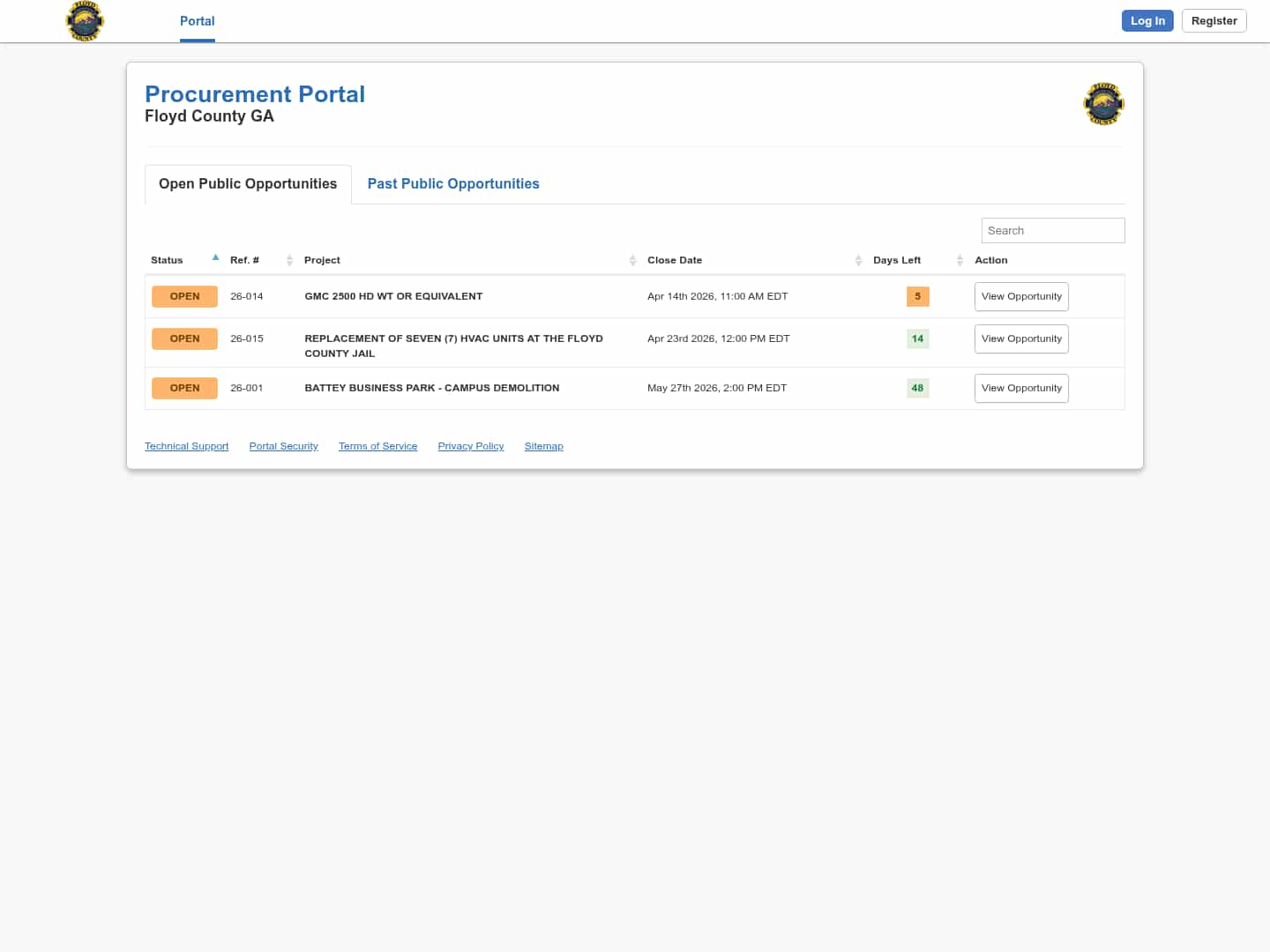The height and width of the screenshot is (952, 1270).
Task: Click the Log In button
Action: [x=1147, y=20]
